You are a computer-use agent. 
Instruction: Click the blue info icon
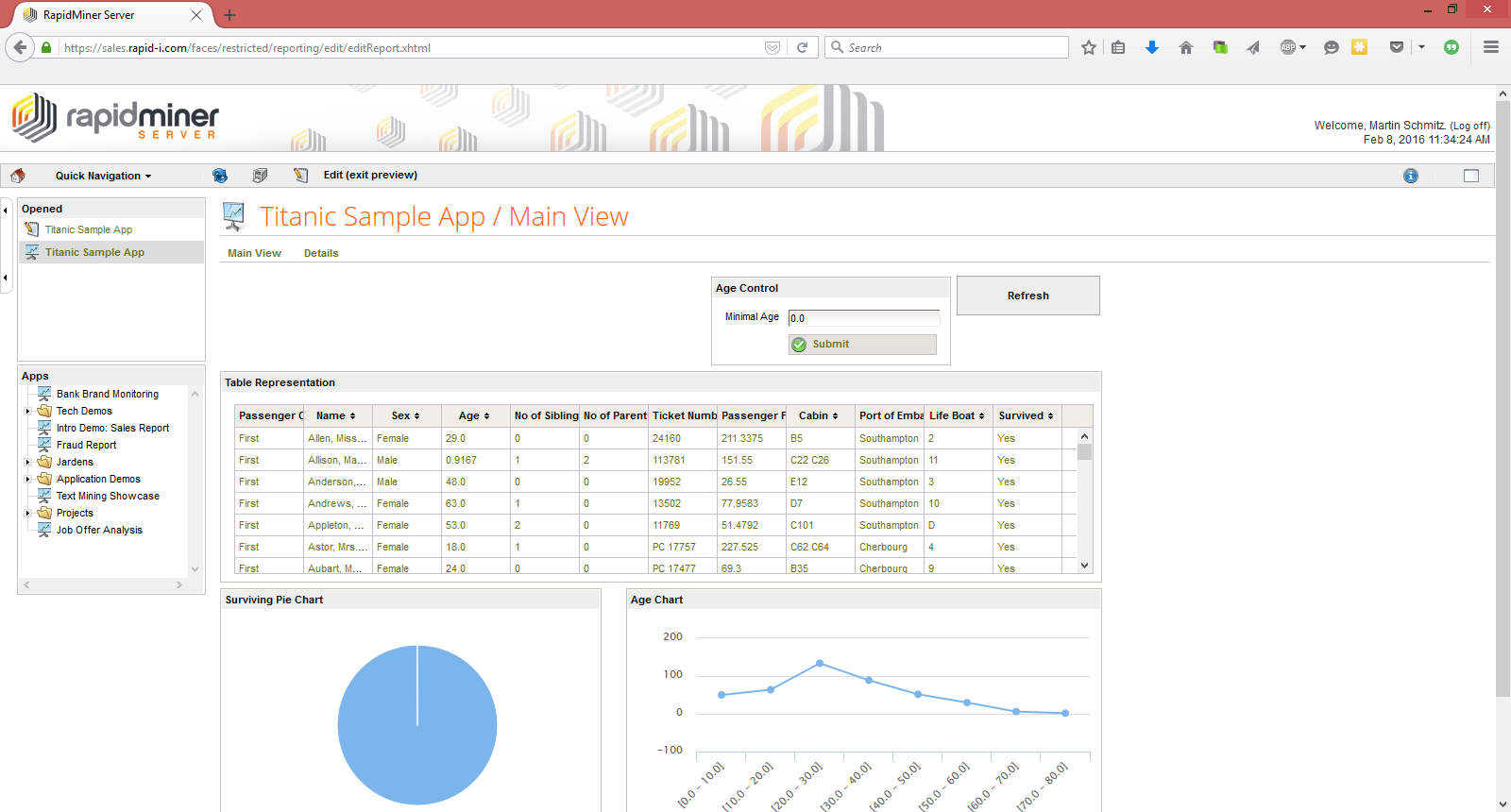click(x=1410, y=176)
